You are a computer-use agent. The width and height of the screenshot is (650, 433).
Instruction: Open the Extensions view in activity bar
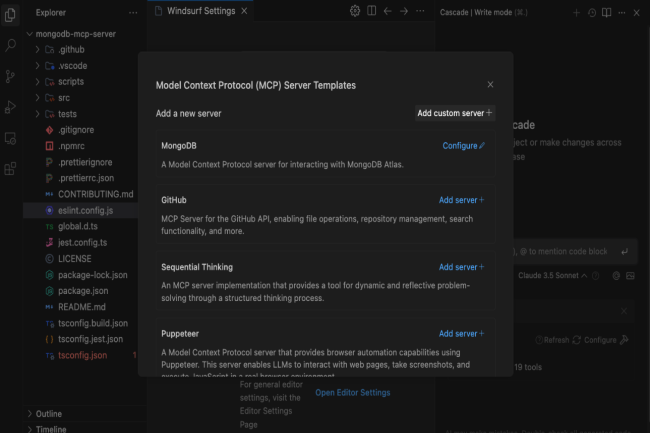click(x=11, y=169)
